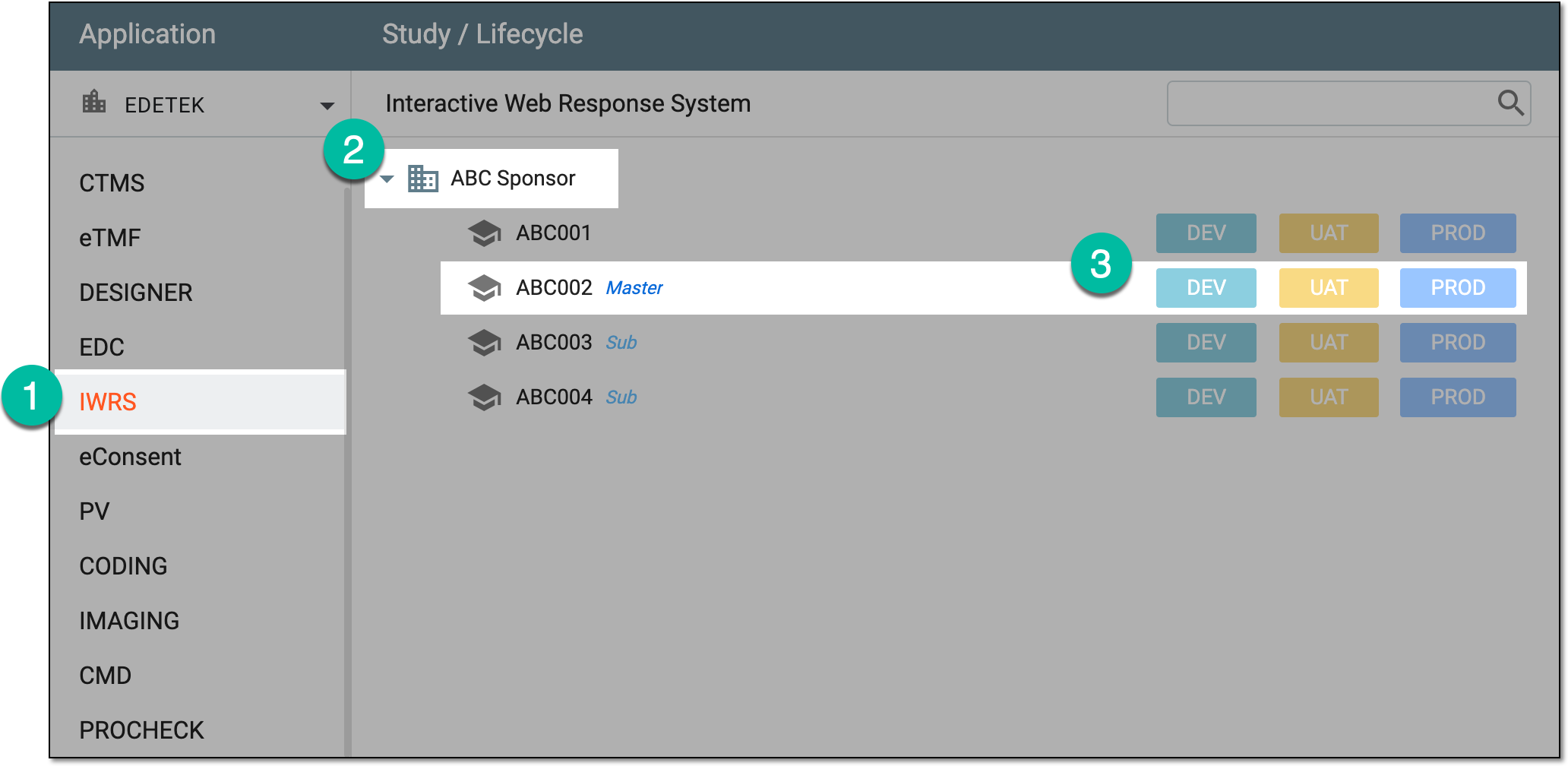Collapse the ABC Sponsor tree node
This screenshot has width=1568, height=766.
[387, 179]
